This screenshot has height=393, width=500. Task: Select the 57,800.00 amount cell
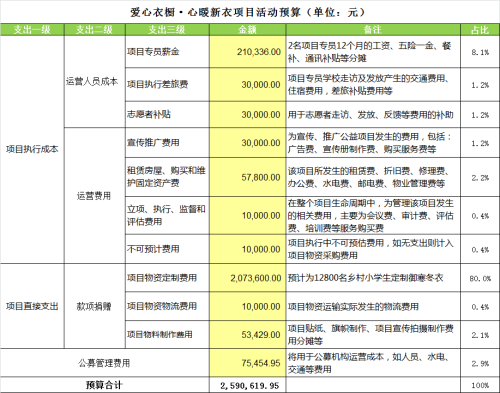pyautogui.click(x=247, y=177)
